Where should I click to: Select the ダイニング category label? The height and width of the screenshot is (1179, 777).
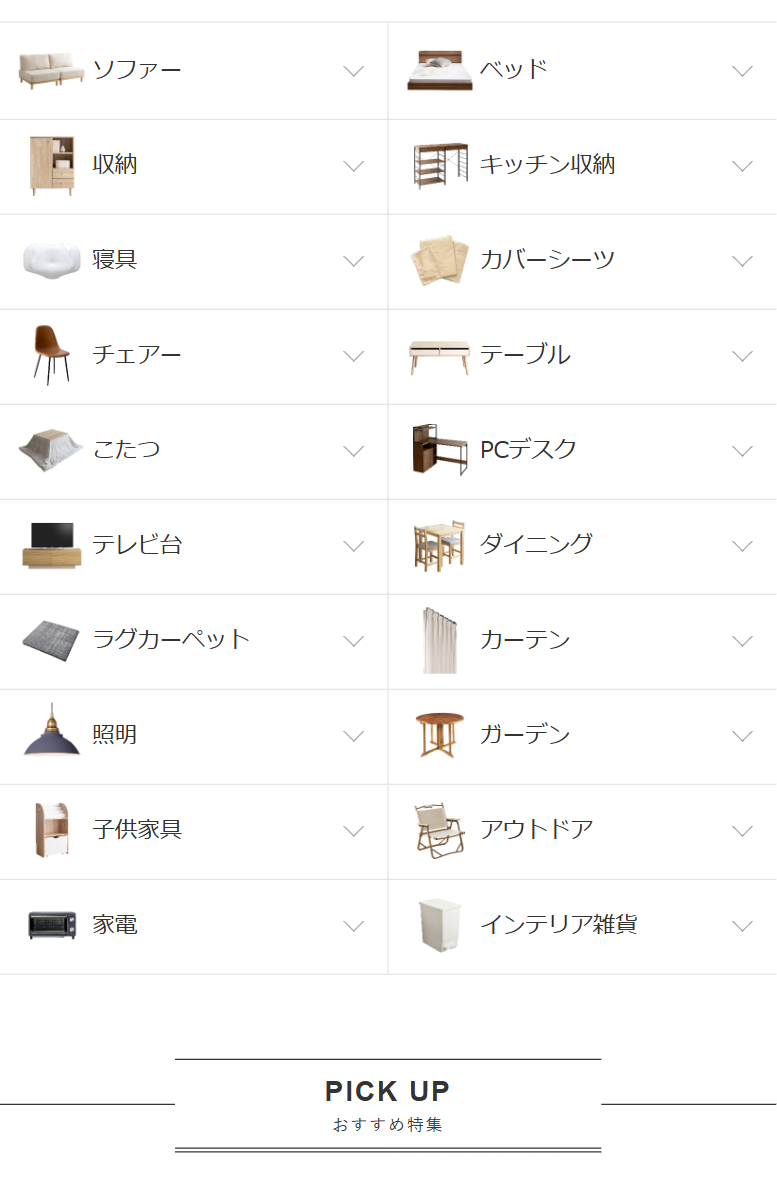pos(536,544)
